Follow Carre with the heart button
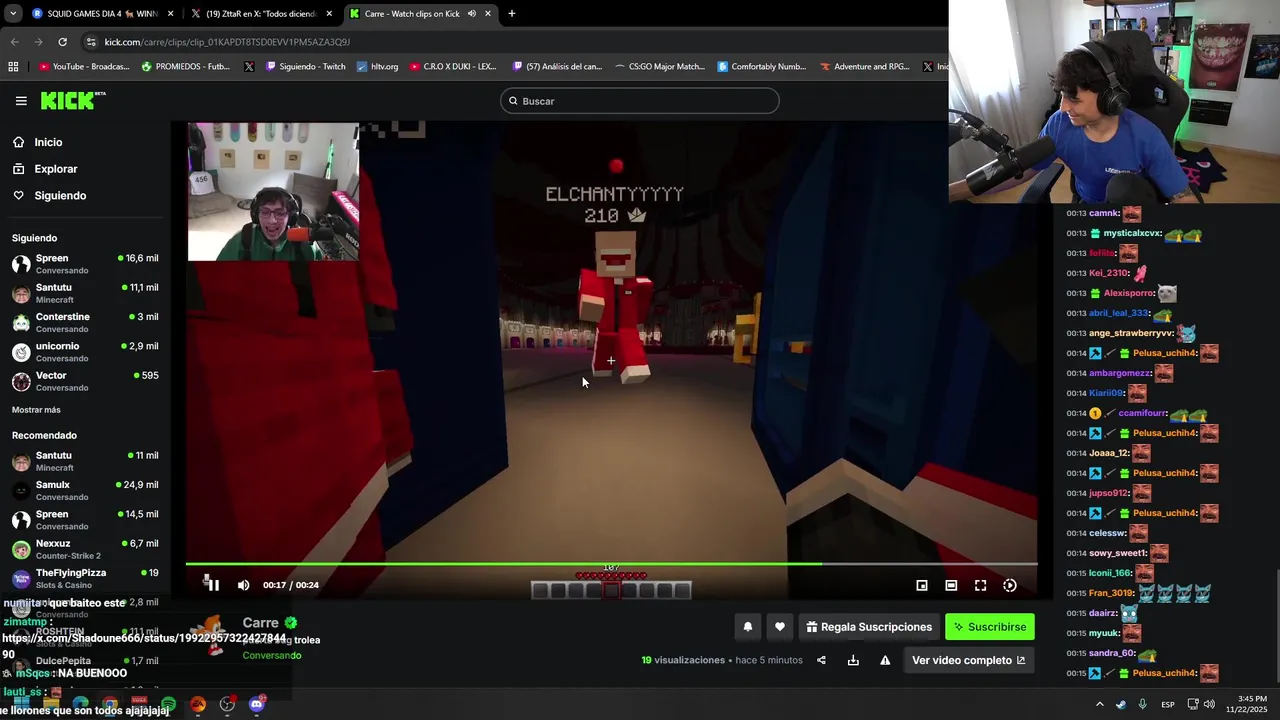The width and height of the screenshot is (1280, 720). pyautogui.click(x=780, y=627)
